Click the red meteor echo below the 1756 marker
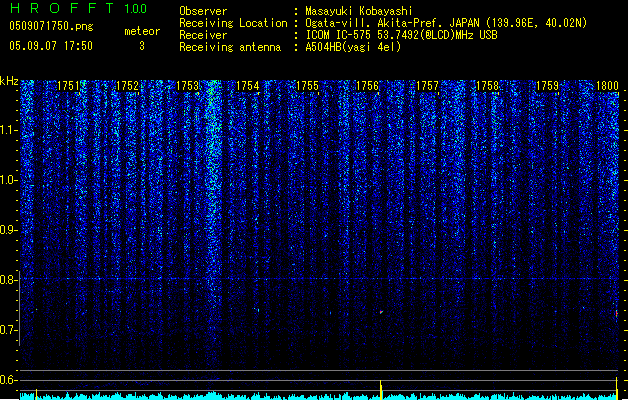 pos(381,312)
